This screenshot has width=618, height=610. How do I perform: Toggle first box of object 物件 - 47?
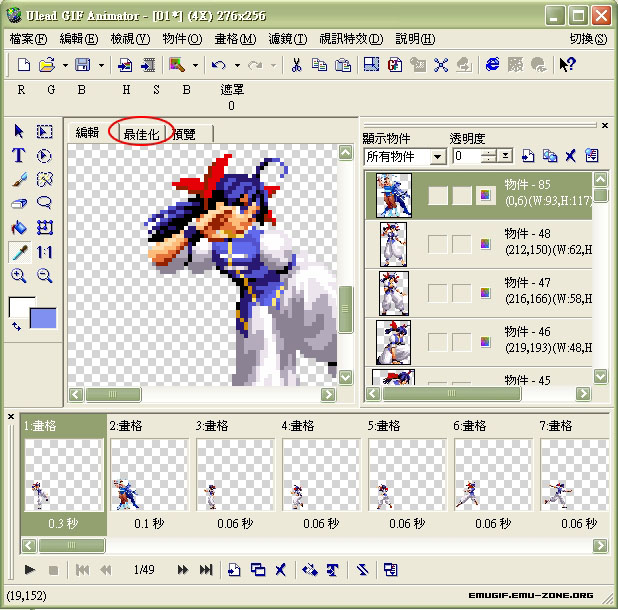[437, 293]
